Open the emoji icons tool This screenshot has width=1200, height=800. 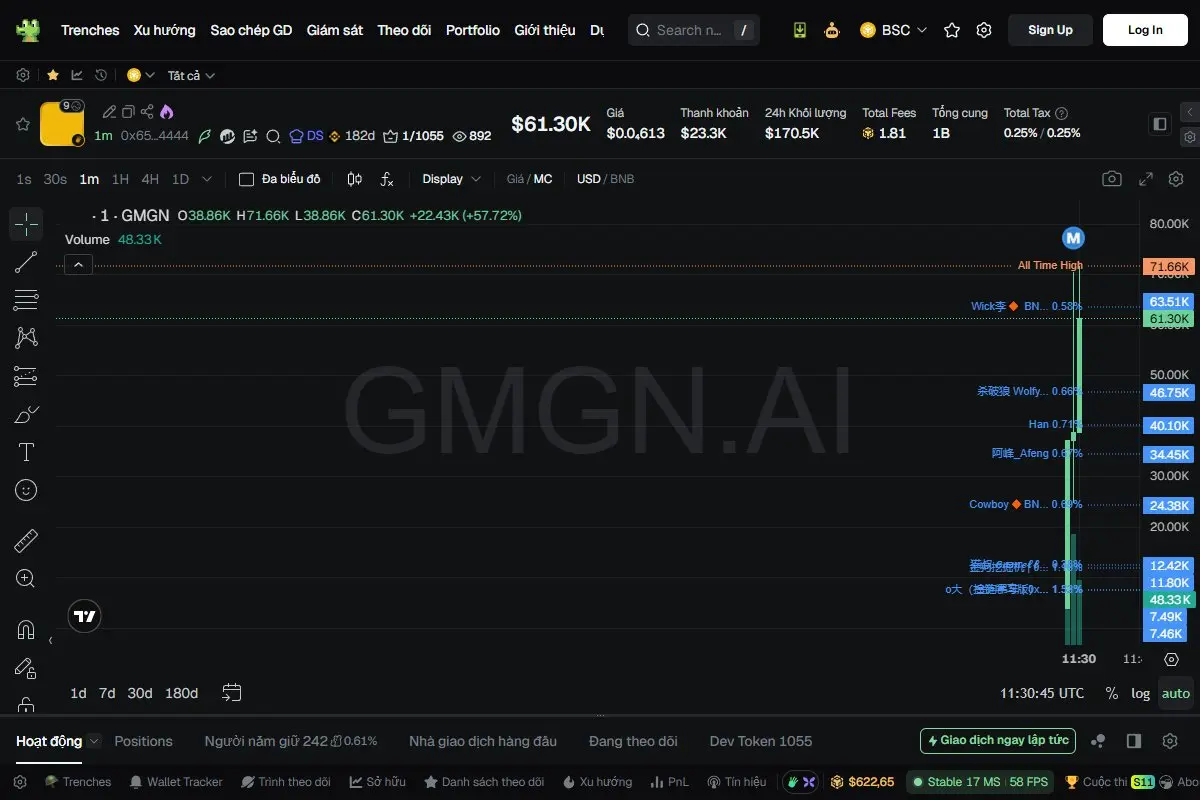point(26,490)
